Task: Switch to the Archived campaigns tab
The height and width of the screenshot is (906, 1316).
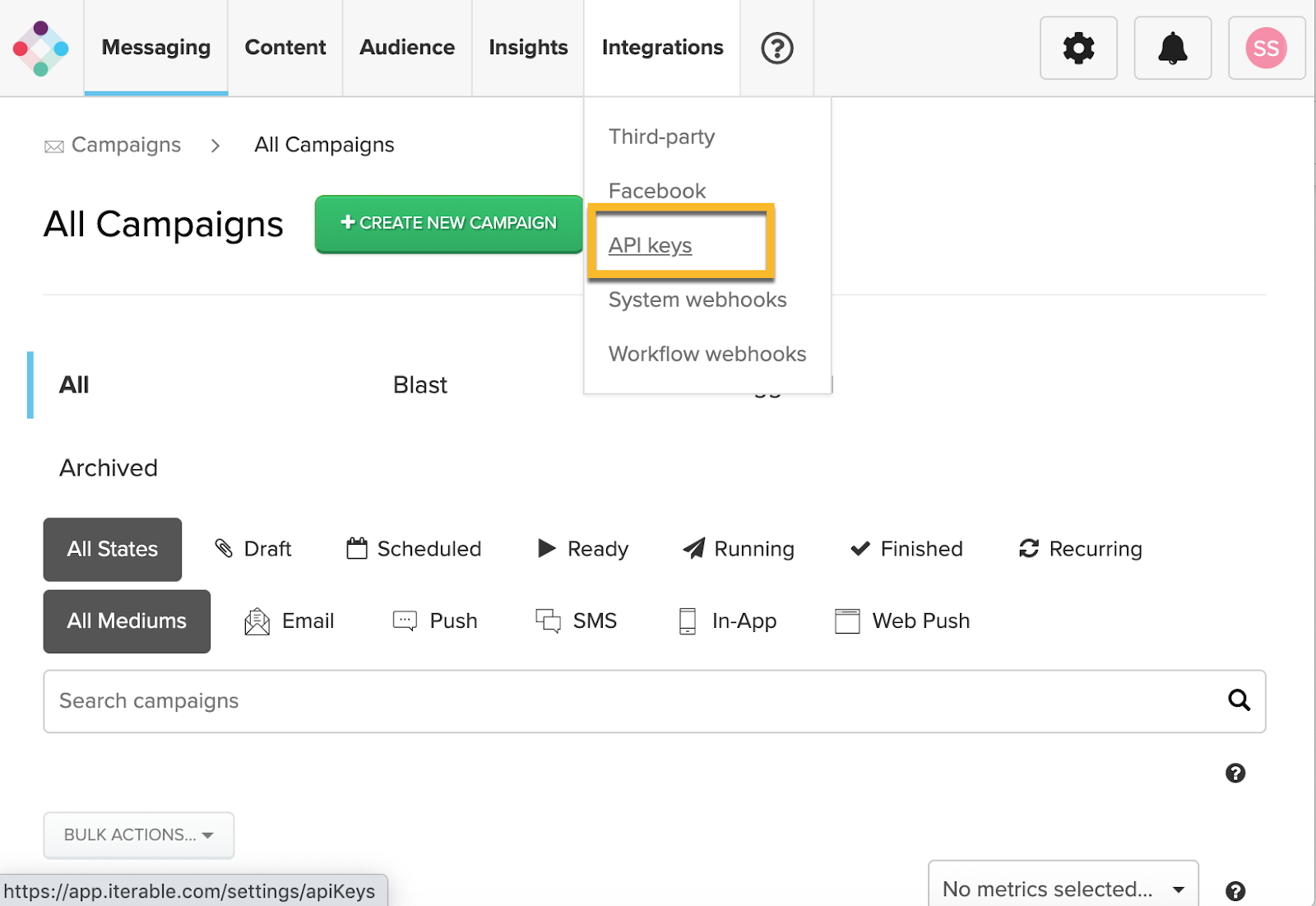Action: [x=109, y=468]
